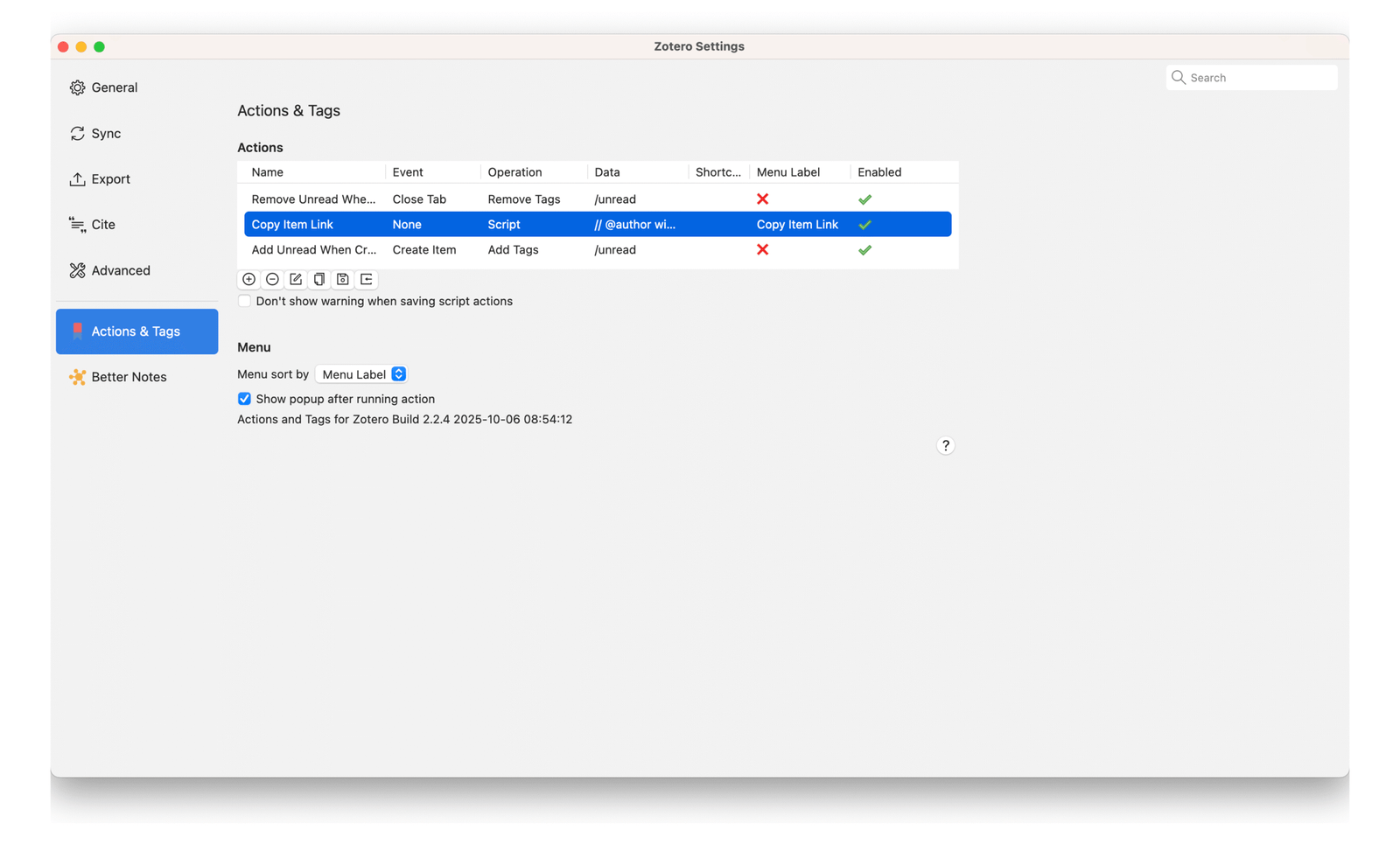The width and height of the screenshot is (1400, 844).
Task: Click the green Enabled checkmark for Copy Item Link
Action: [864, 225]
